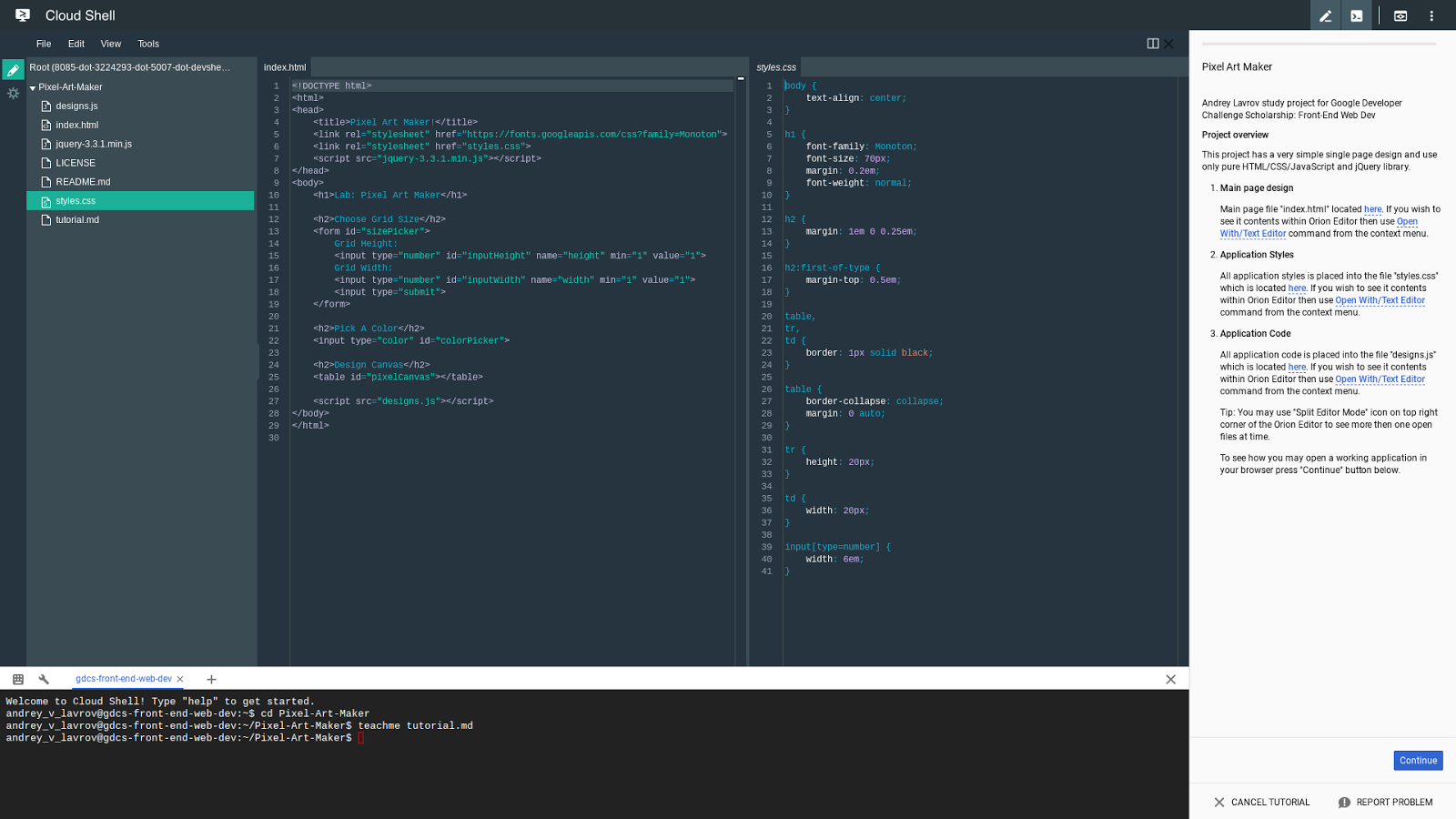This screenshot has width=1456, height=819.
Task: Dismiss the terminal panel with its X
Action: point(1171,679)
